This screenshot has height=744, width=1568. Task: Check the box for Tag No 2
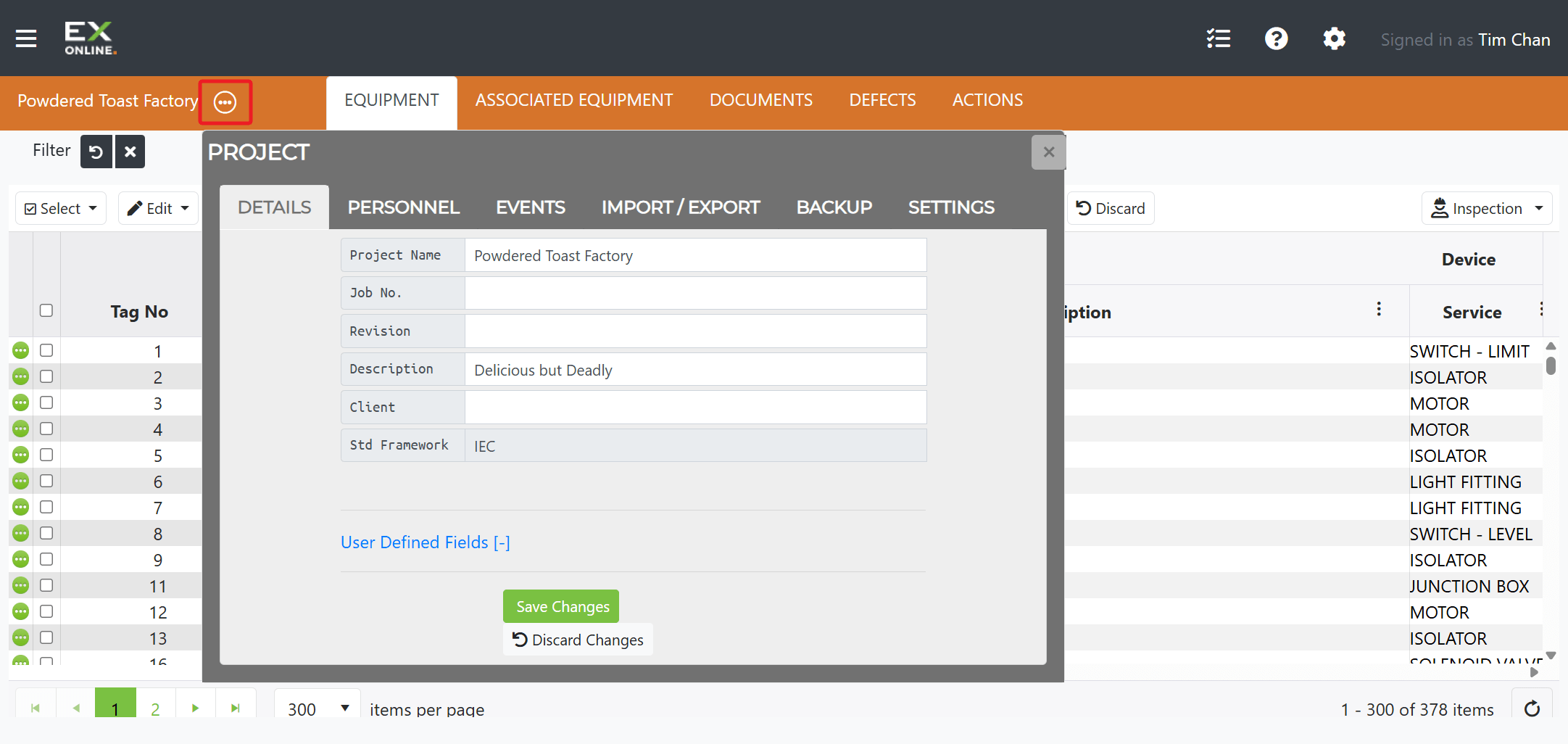[x=46, y=376]
